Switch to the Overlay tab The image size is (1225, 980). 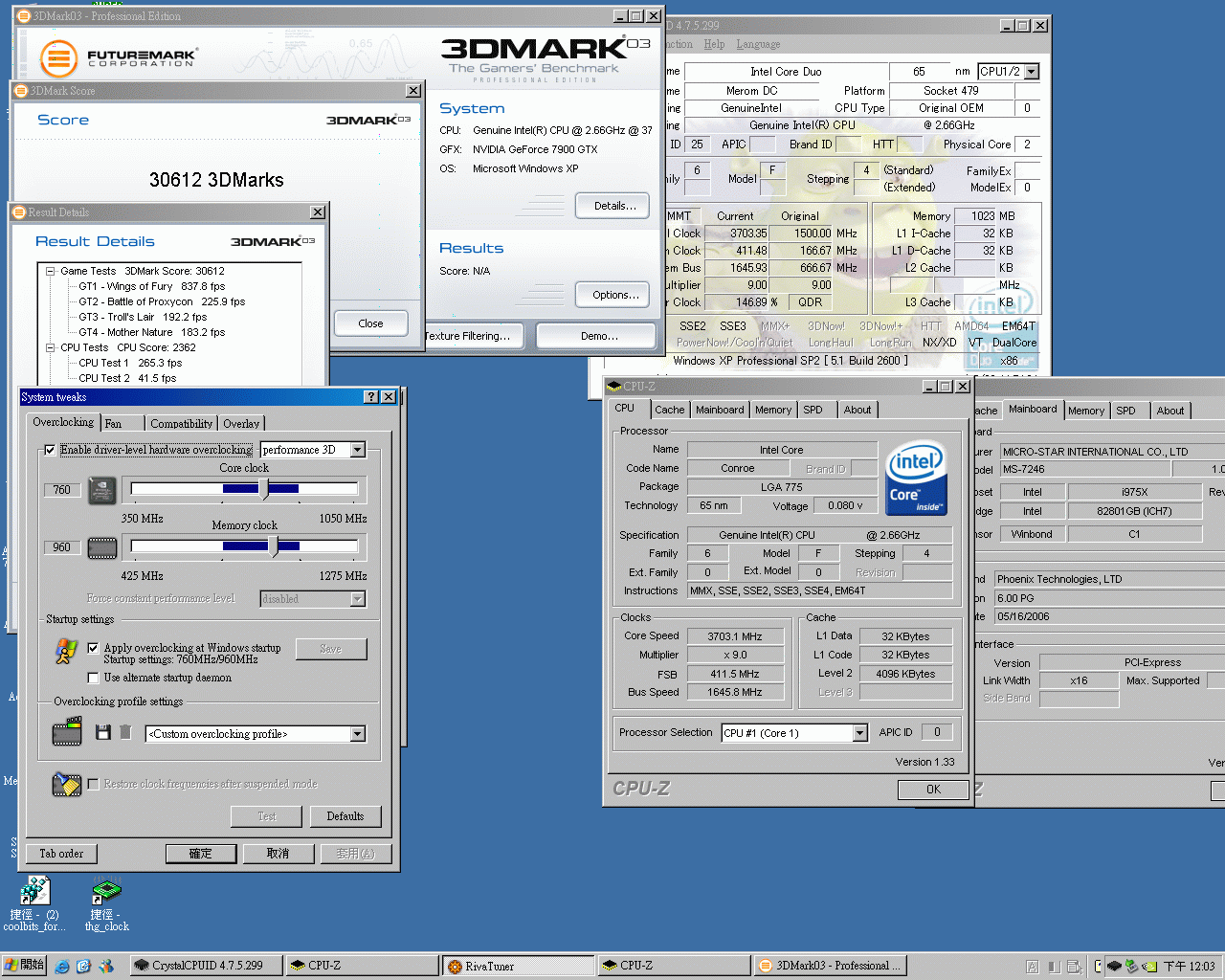(241, 423)
